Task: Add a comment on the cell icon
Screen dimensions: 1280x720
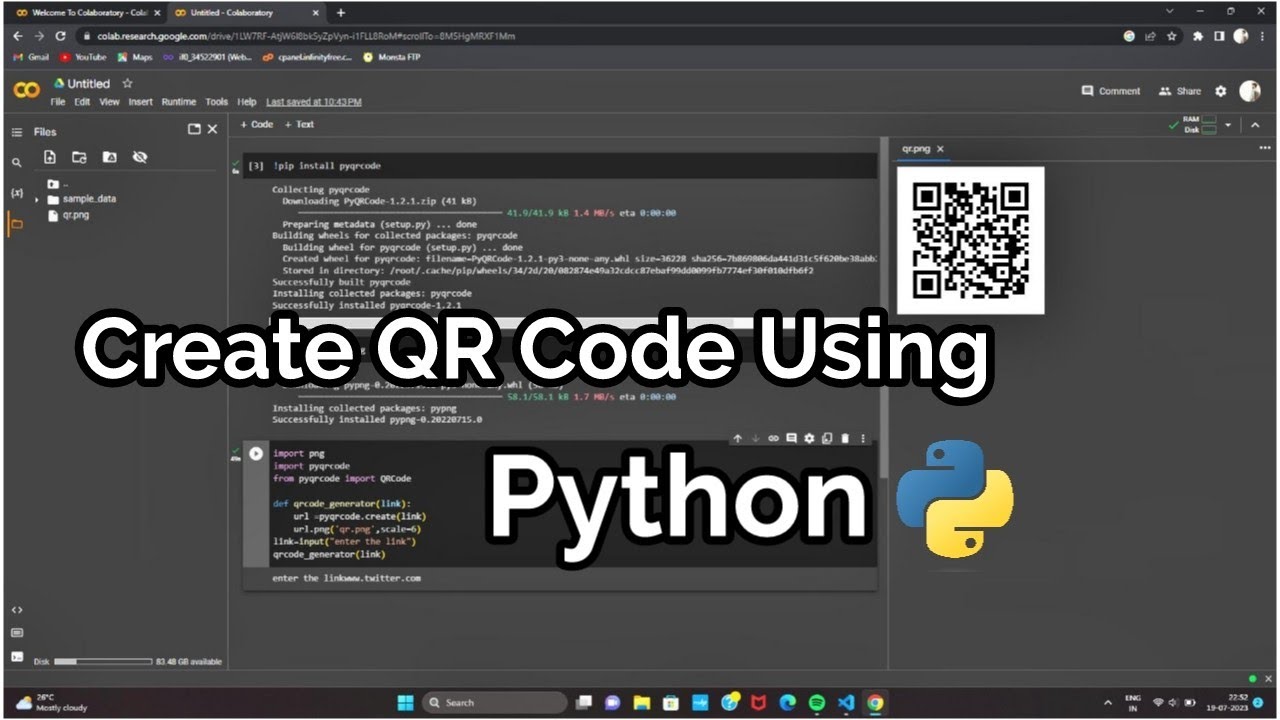Action: pyautogui.click(x=791, y=438)
